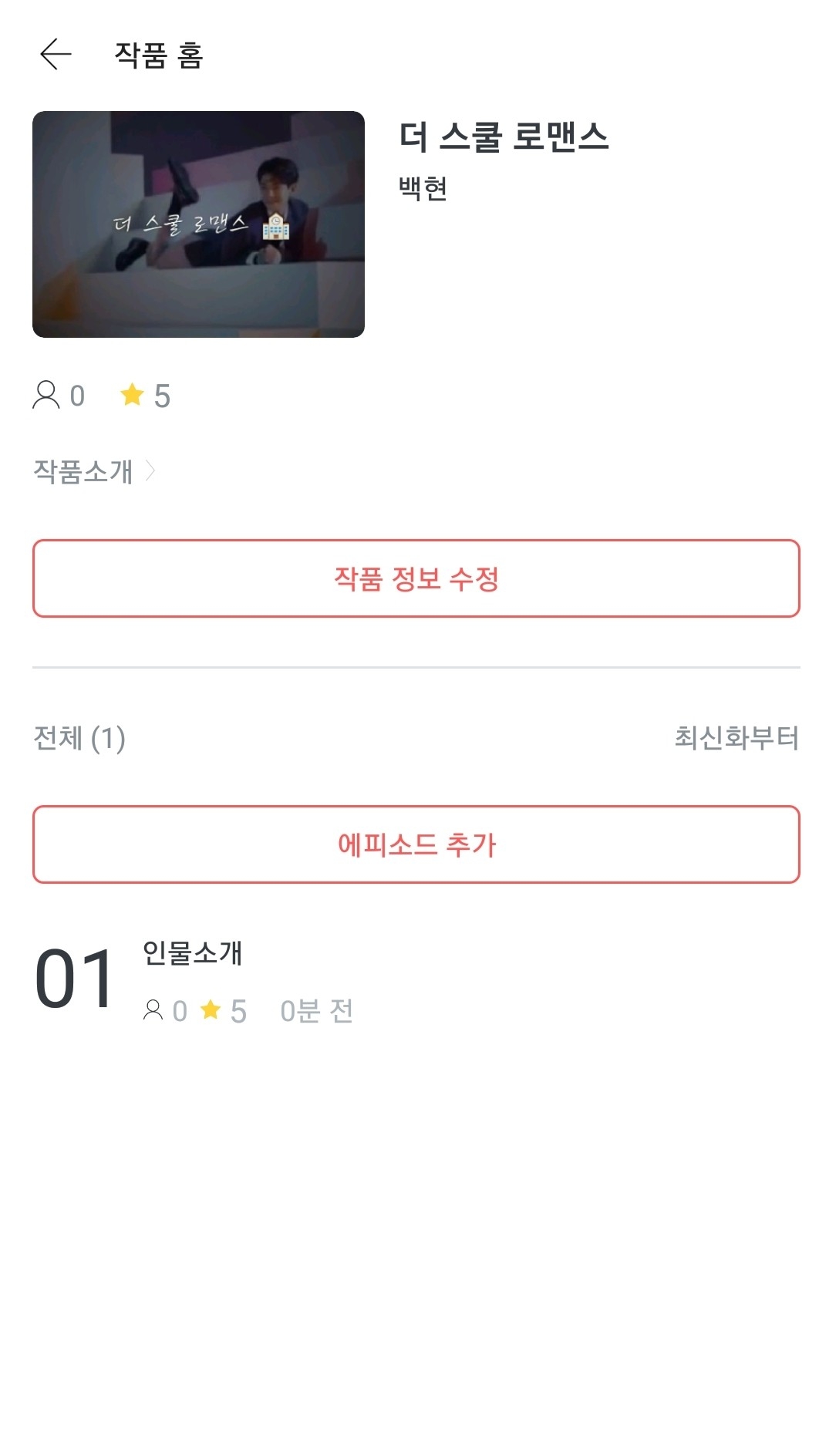The width and height of the screenshot is (819, 1456).
Task: Click the work's viewer count person icon
Action: pos(46,395)
